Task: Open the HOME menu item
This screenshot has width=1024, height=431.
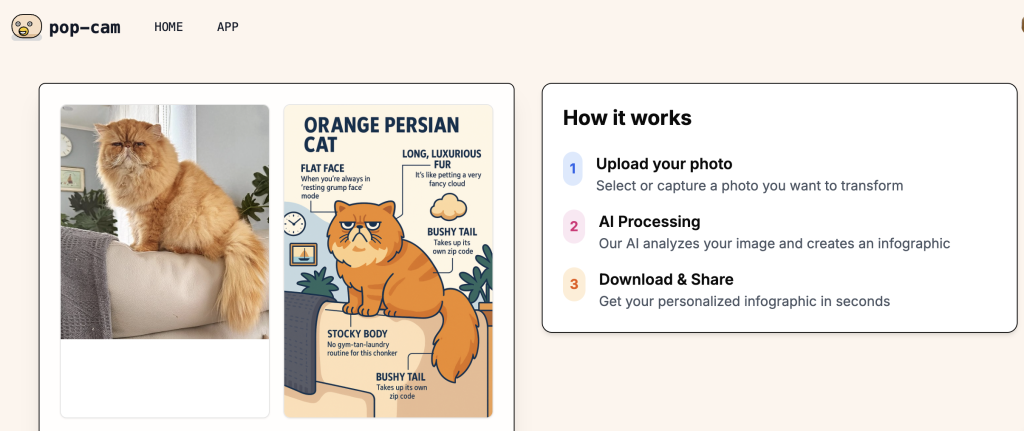Action: pyautogui.click(x=168, y=27)
